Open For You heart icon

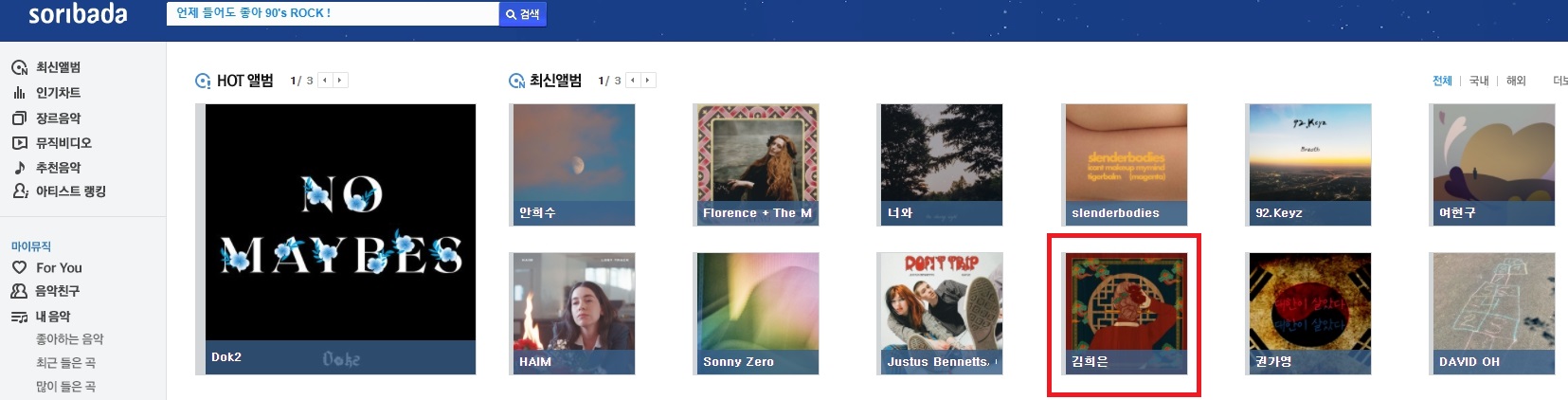tap(19, 268)
